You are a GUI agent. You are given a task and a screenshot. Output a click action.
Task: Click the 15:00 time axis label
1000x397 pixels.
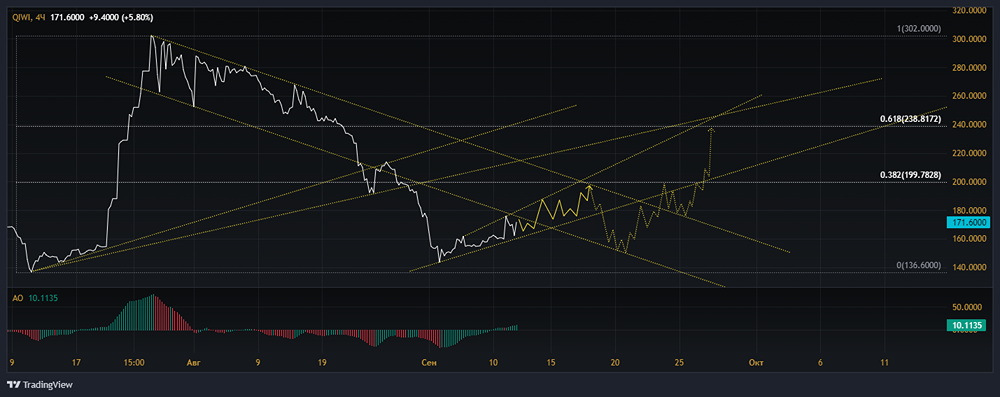[133, 363]
